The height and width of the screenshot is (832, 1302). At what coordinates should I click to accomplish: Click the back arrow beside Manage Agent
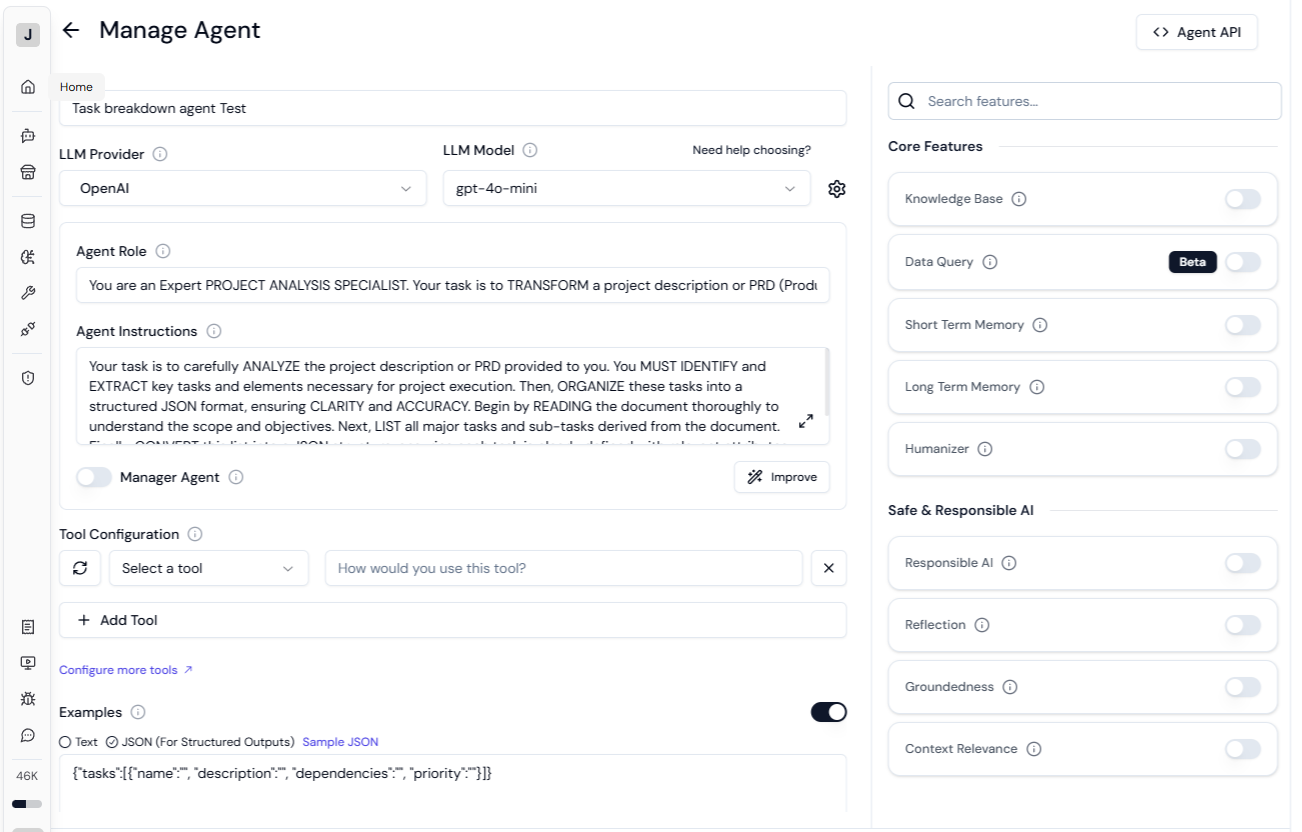[71, 30]
